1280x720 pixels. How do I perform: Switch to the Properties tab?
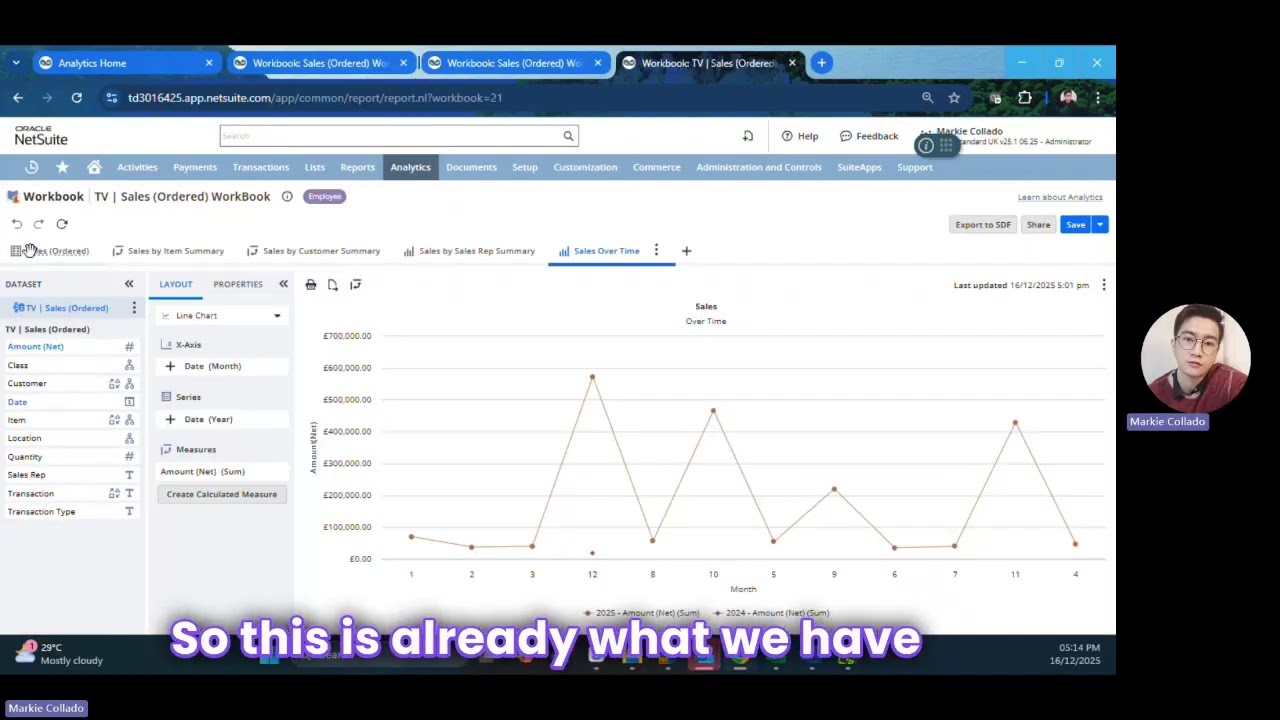pos(238,284)
